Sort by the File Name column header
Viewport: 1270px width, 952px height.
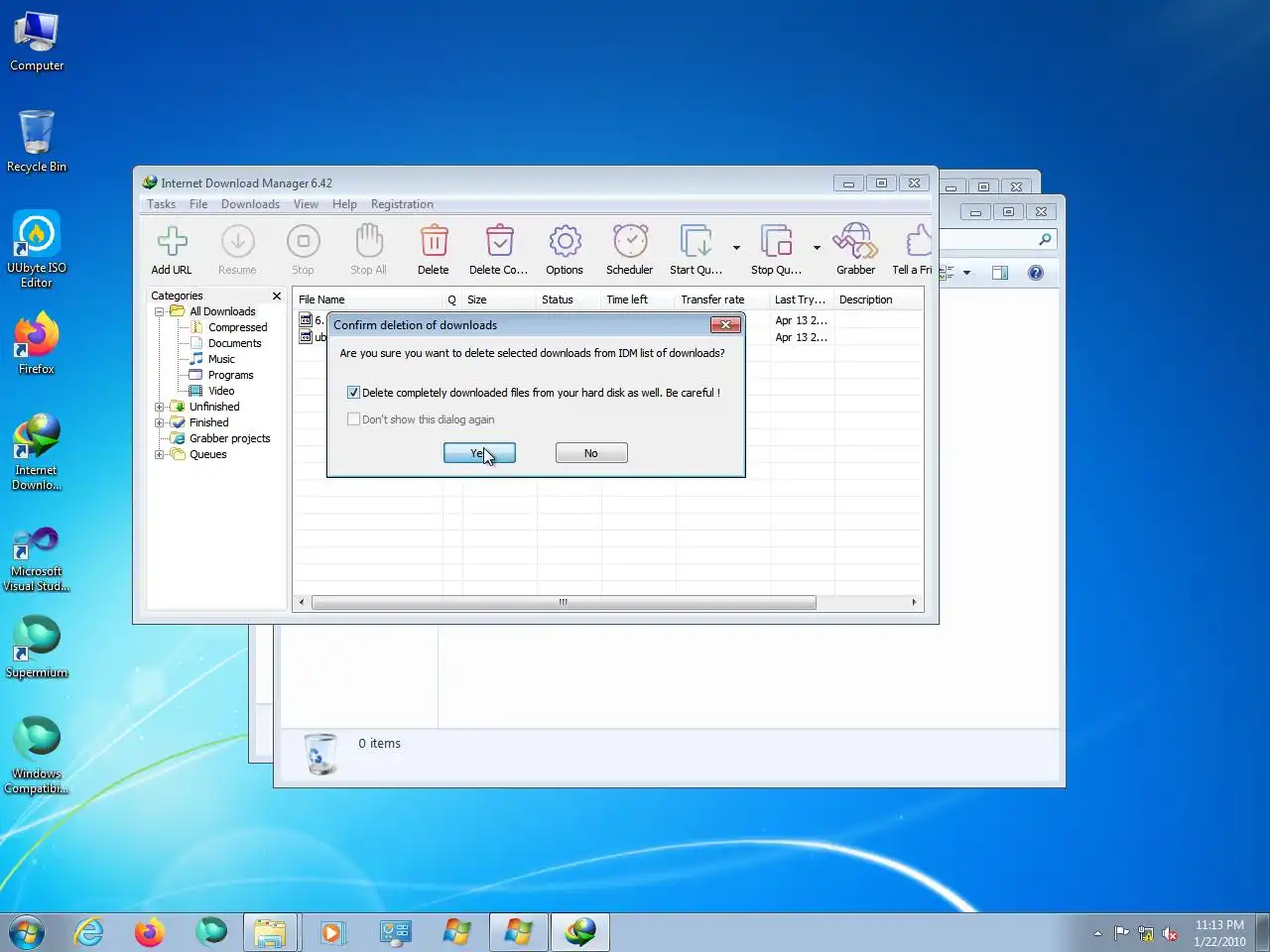[367, 299]
